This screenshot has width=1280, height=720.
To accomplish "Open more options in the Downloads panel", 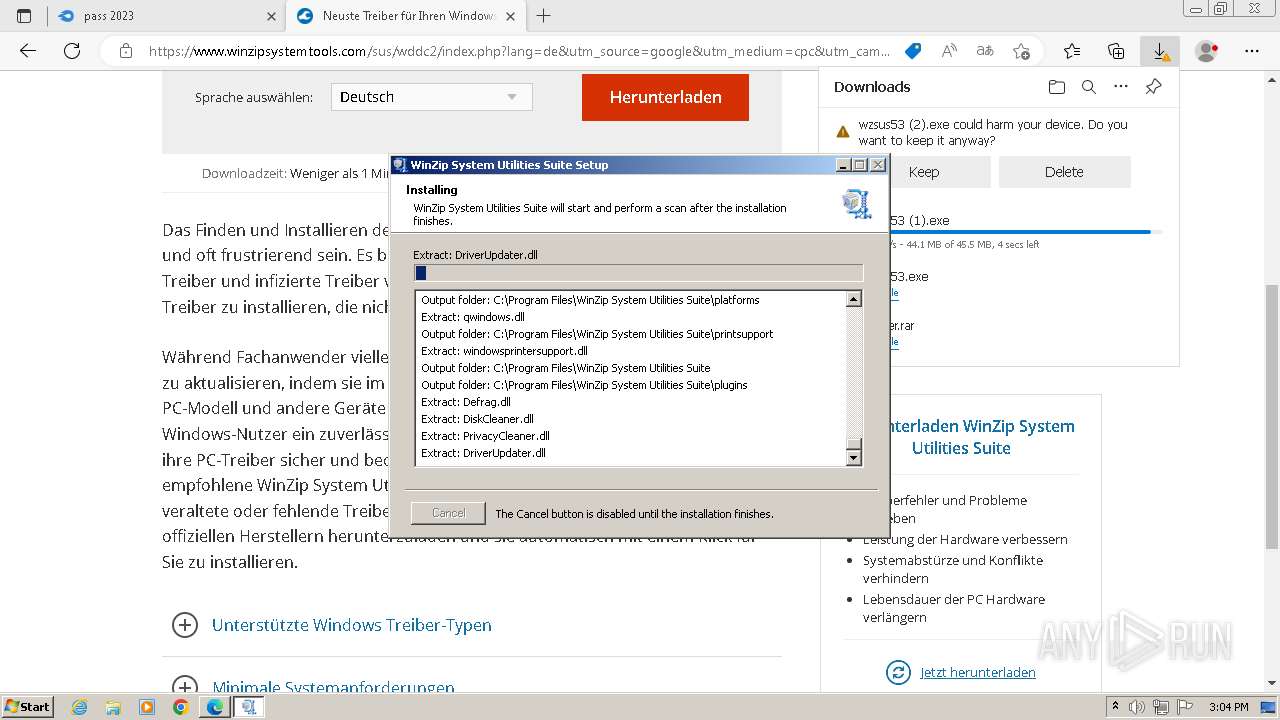I will (1121, 87).
